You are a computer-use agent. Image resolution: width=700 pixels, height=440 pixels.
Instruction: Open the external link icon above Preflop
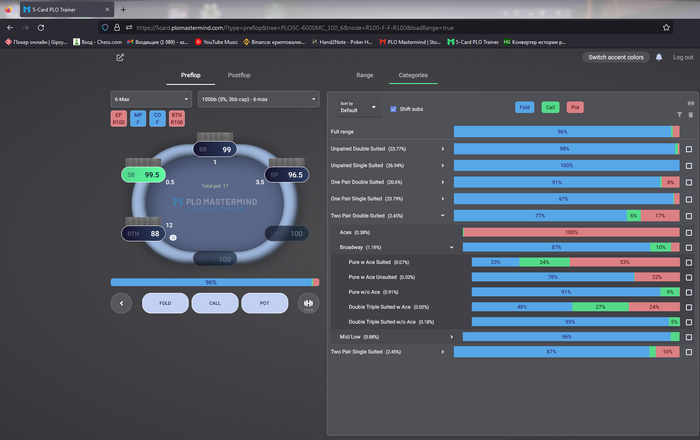(x=120, y=57)
